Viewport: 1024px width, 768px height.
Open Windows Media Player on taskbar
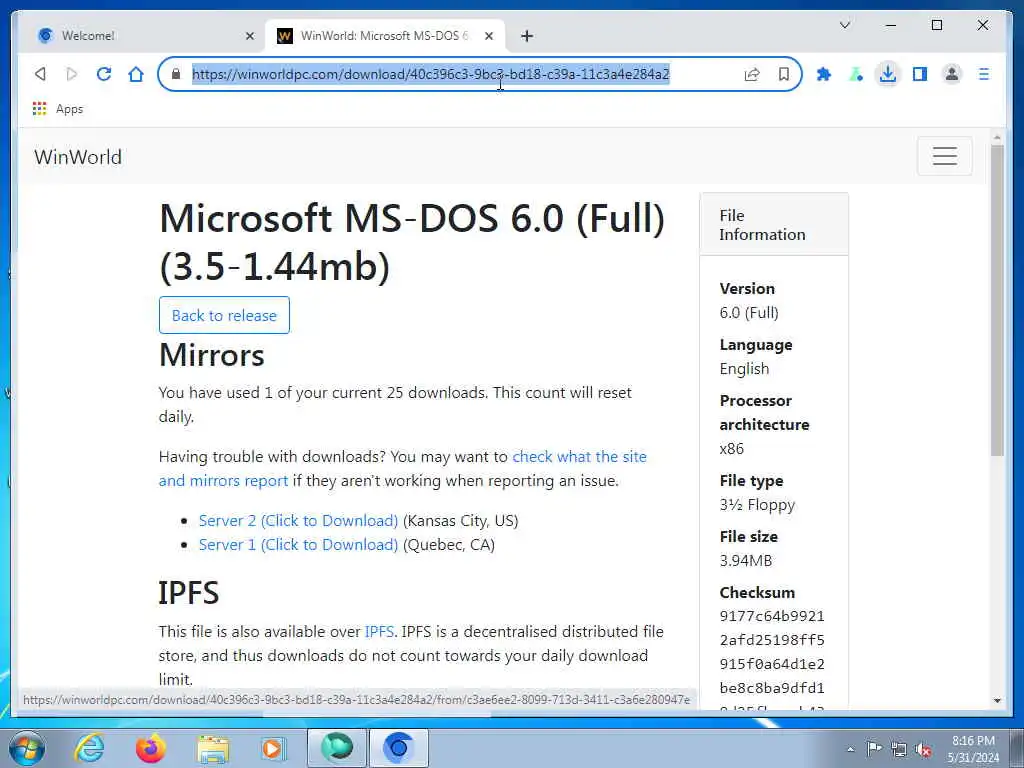click(x=274, y=748)
